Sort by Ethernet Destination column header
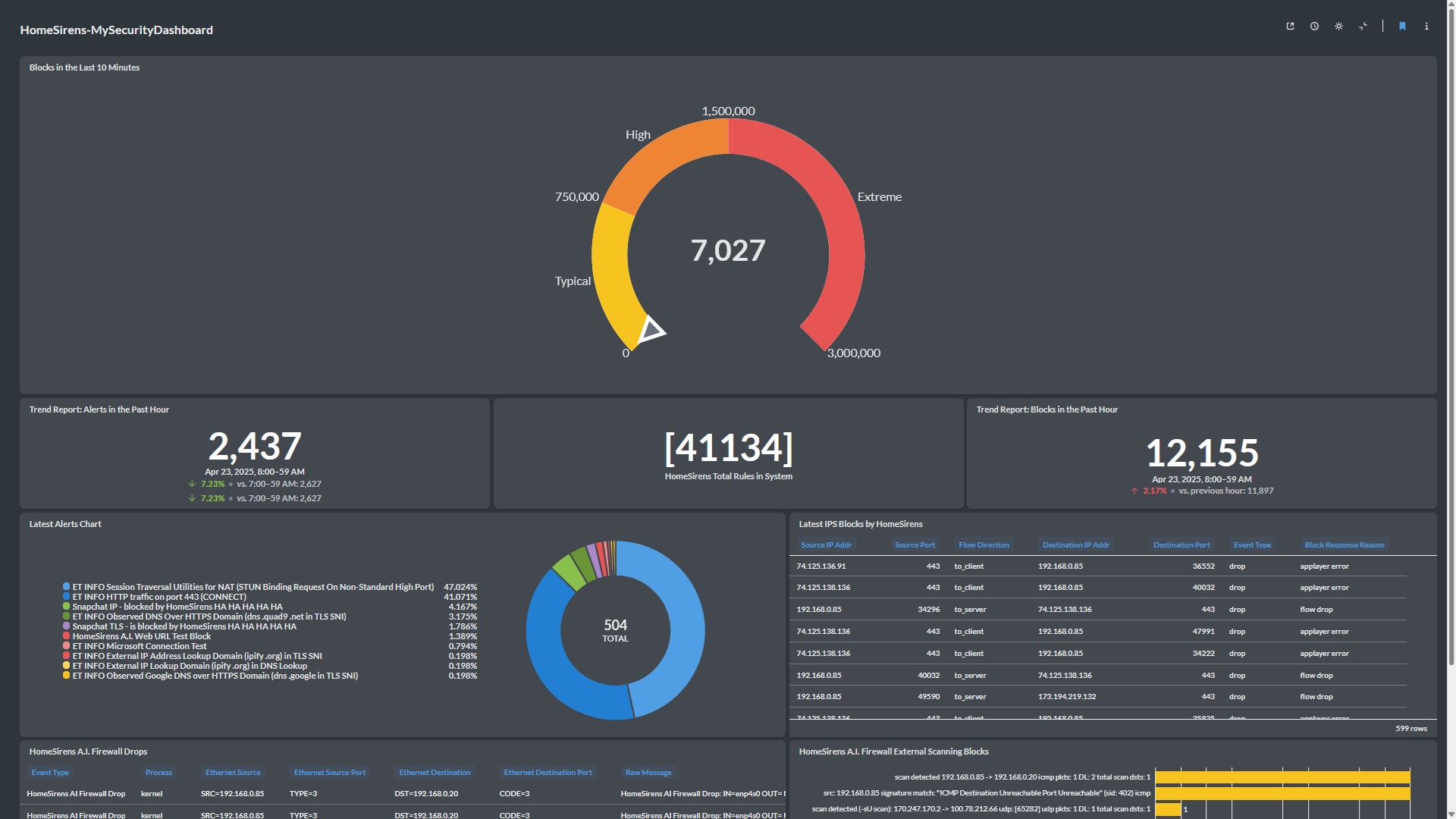This screenshot has height=819, width=1456. point(435,773)
